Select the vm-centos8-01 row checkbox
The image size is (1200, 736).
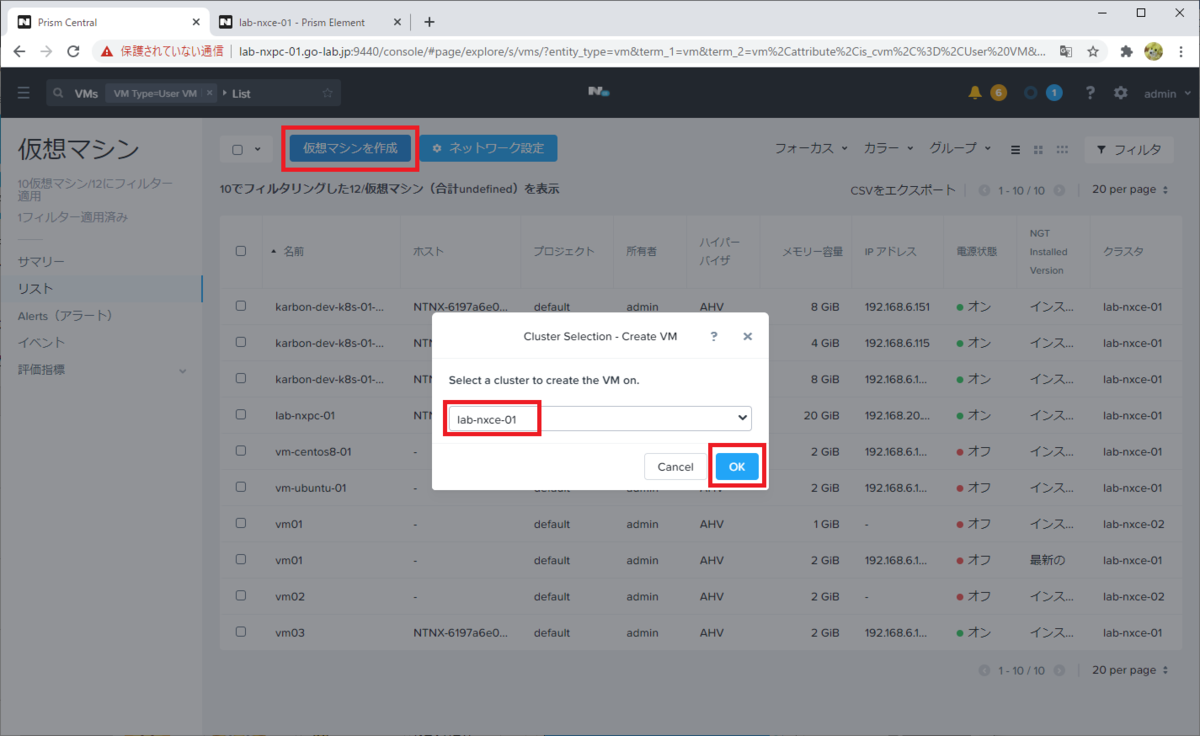[241, 451]
